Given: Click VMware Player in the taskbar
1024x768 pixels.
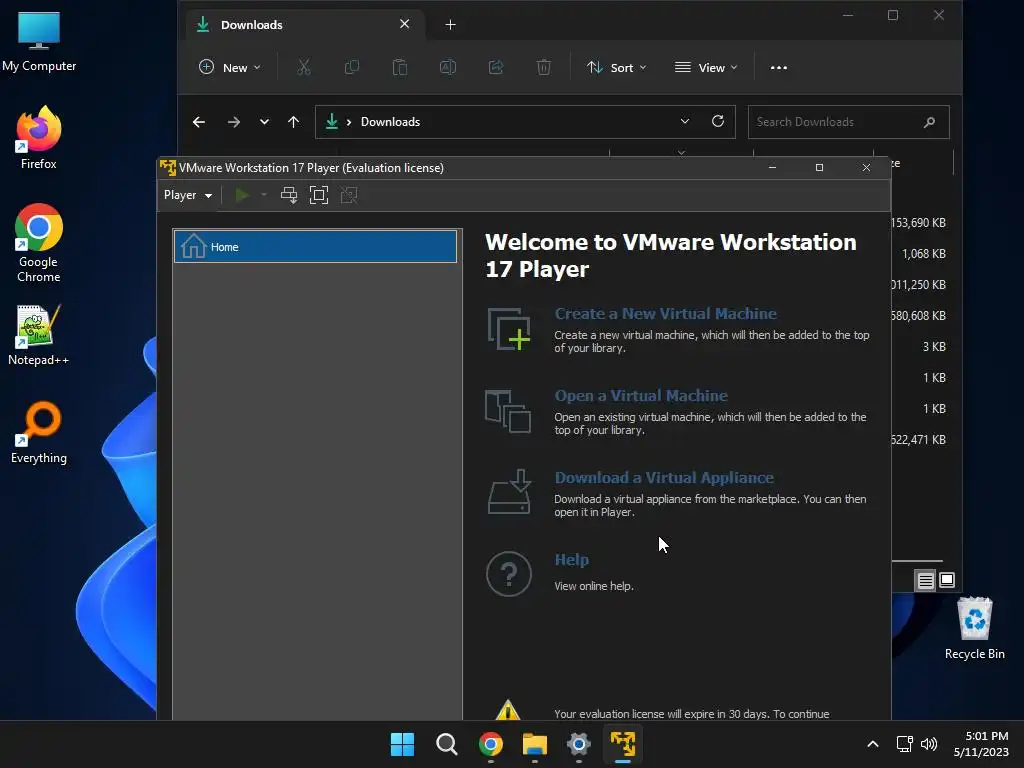Looking at the screenshot, I should coord(622,744).
